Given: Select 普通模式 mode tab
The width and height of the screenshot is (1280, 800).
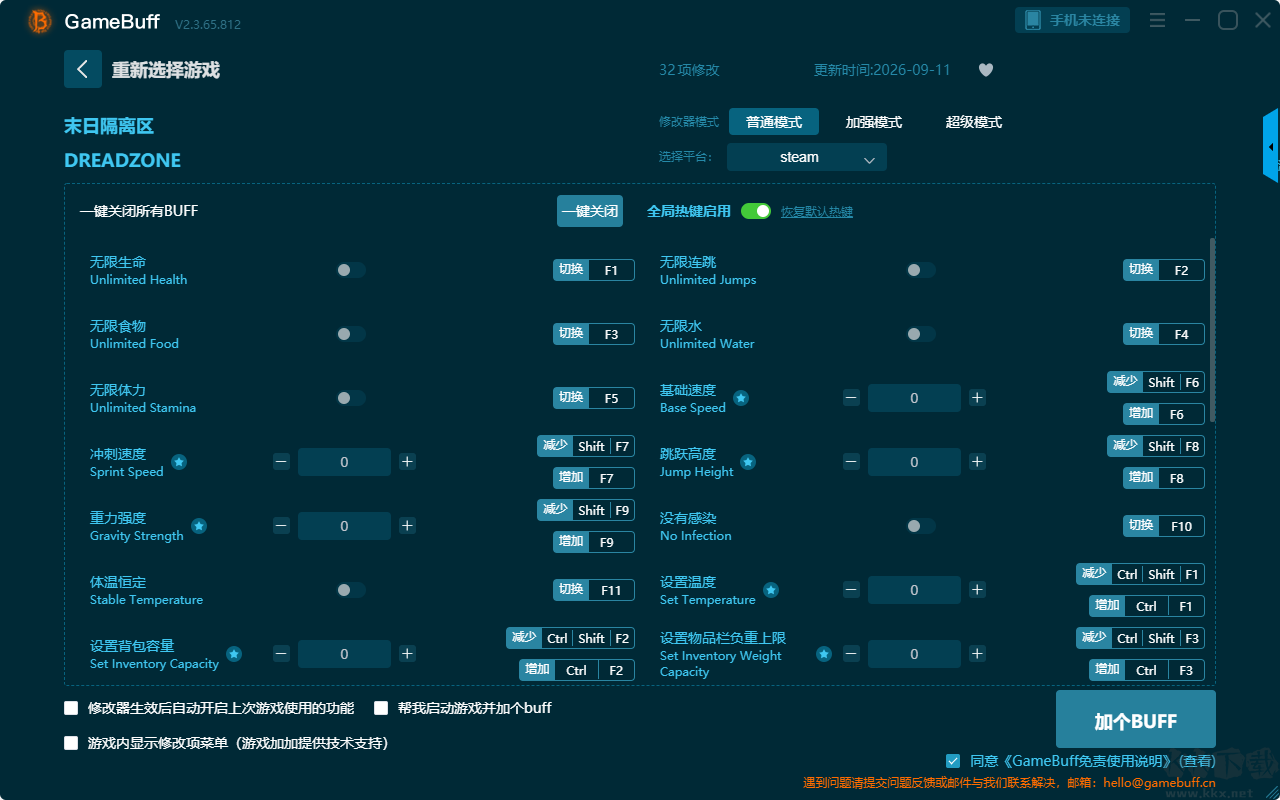Looking at the screenshot, I should click(774, 122).
